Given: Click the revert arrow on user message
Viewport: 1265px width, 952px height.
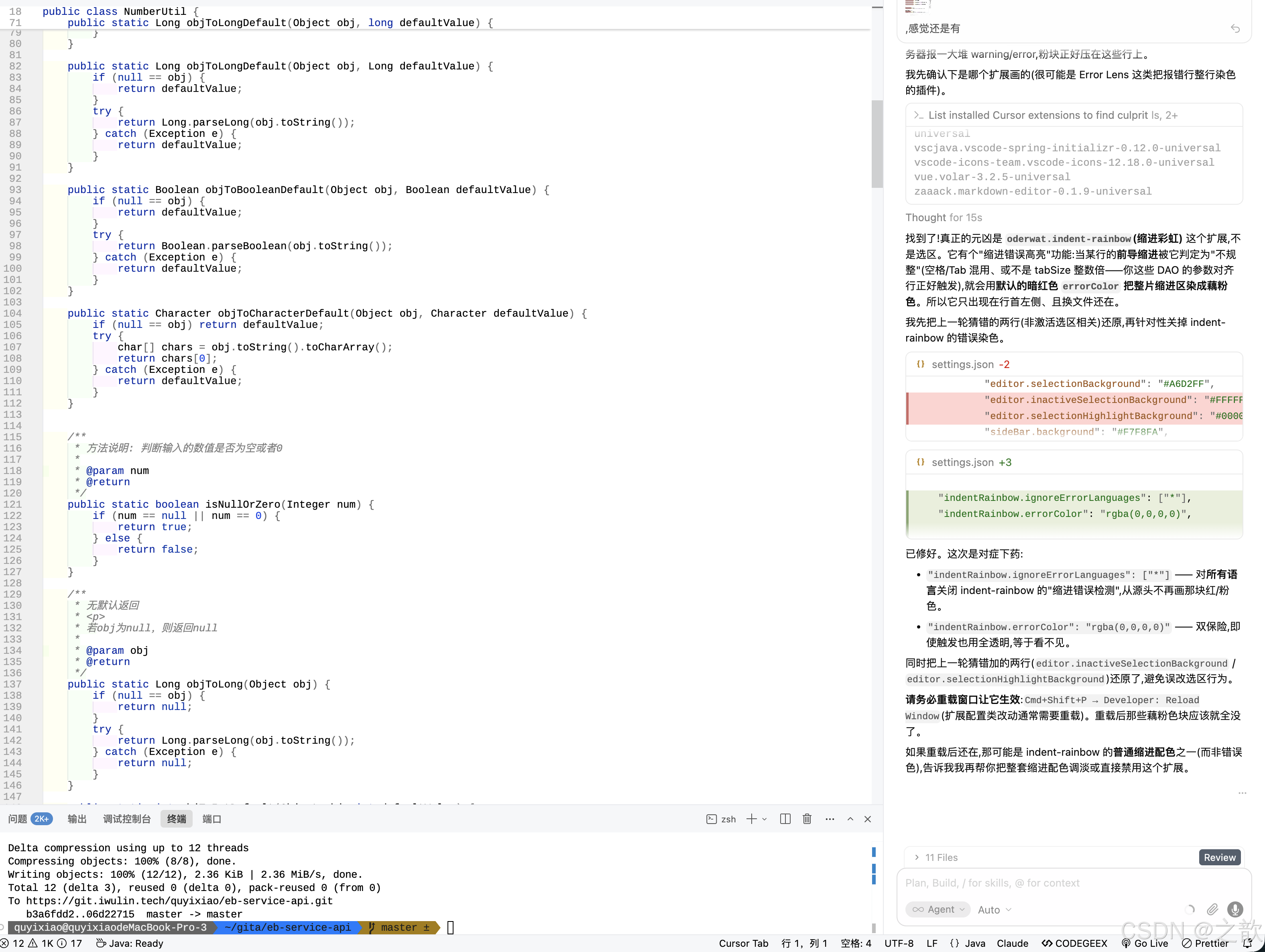Looking at the screenshot, I should pyautogui.click(x=1235, y=28).
